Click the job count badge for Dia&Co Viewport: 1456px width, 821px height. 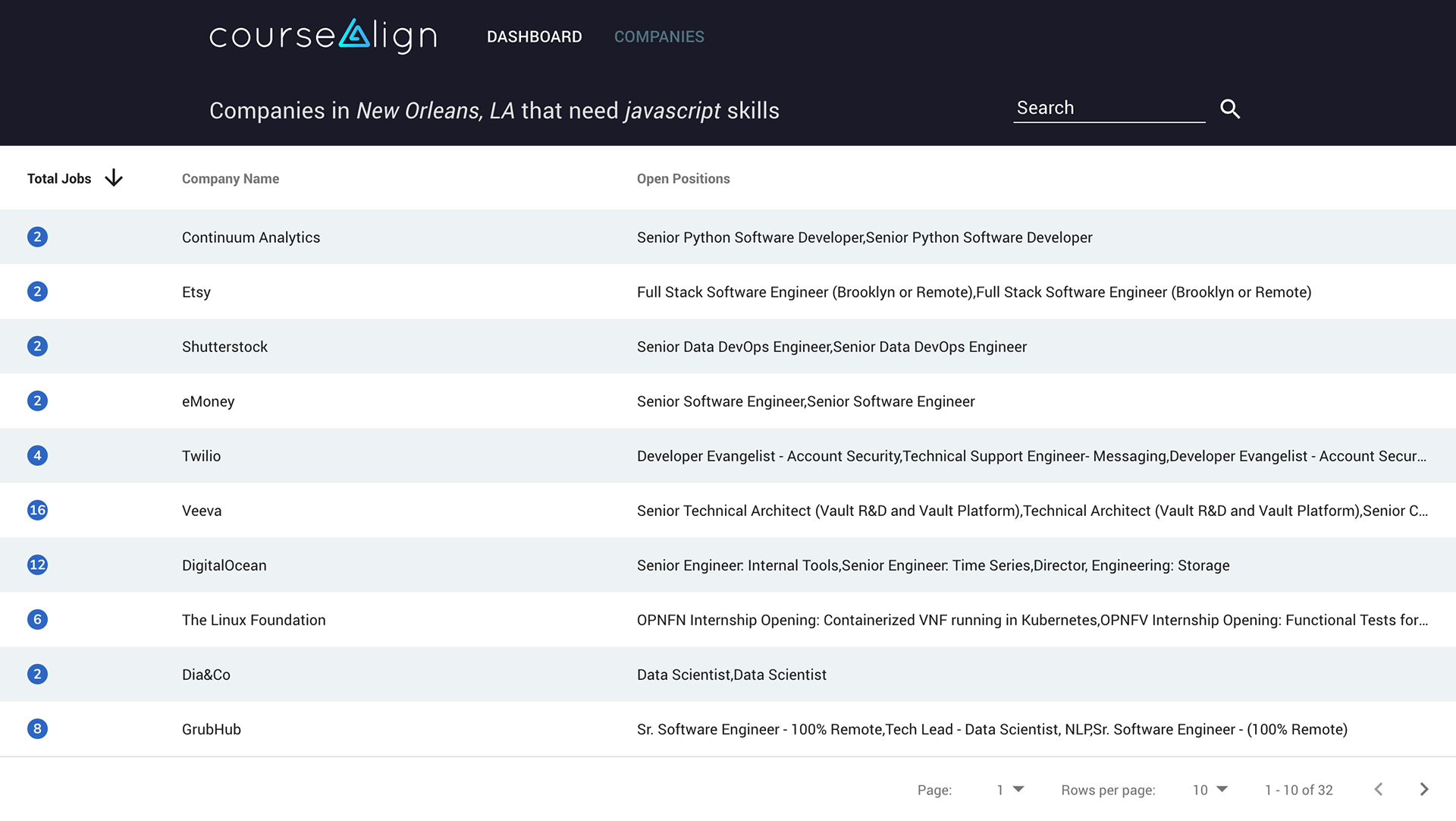click(x=37, y=674)
